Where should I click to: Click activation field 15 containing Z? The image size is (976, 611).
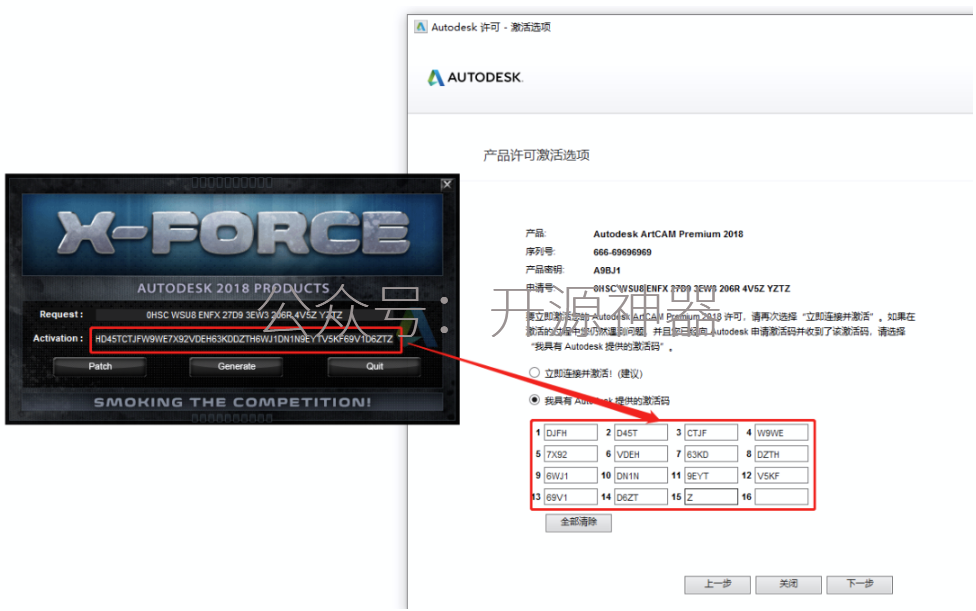711,497
